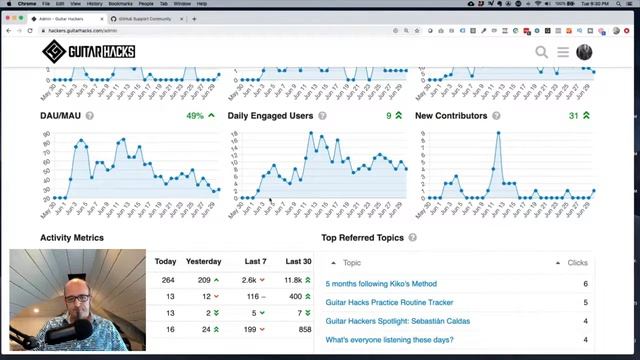This screenshot has width=640, height=360.
Task: Click the New Contributors chart peak point
Action: [498, 133]
